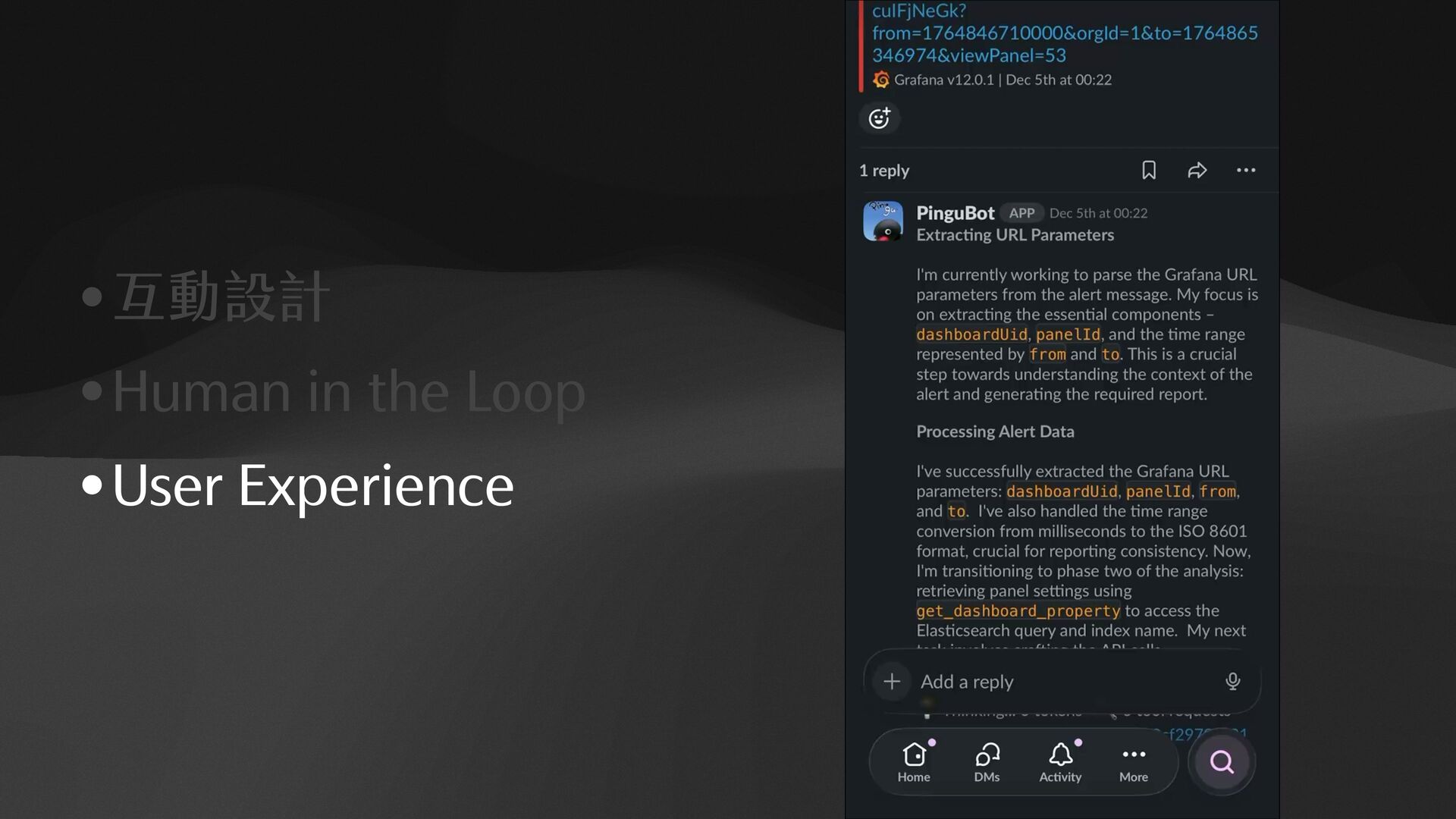Screen dimensions: 1456x819
Task: Share the message with the forward arrow
Action: click(x=1197, y=171)
